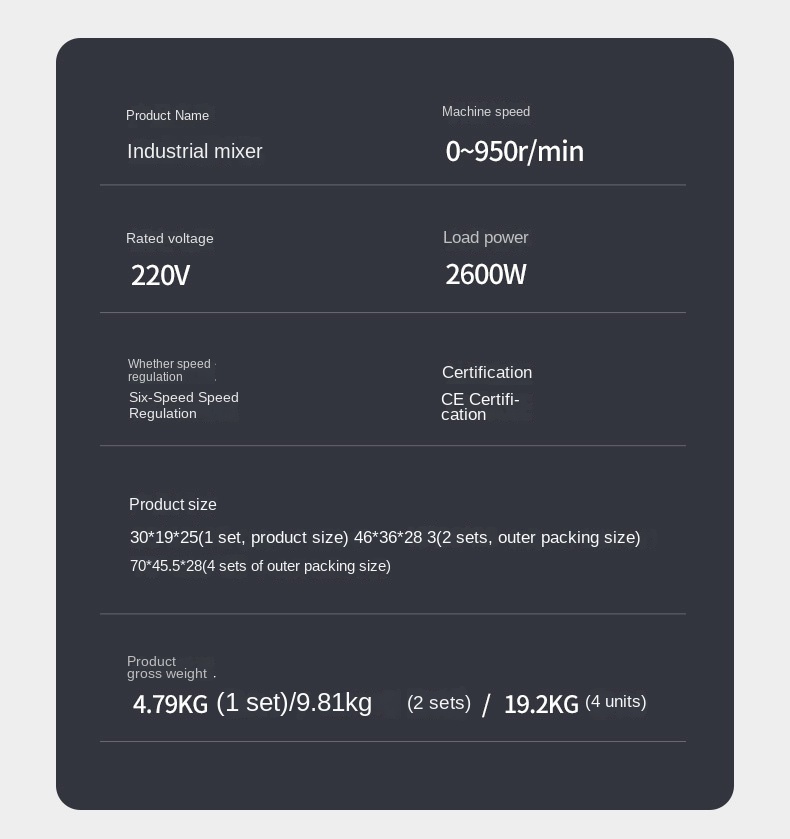Viewport: 790px width, 839px height.
Task: Click the Whether speed regulation label
Action: (x=169, y=370)
